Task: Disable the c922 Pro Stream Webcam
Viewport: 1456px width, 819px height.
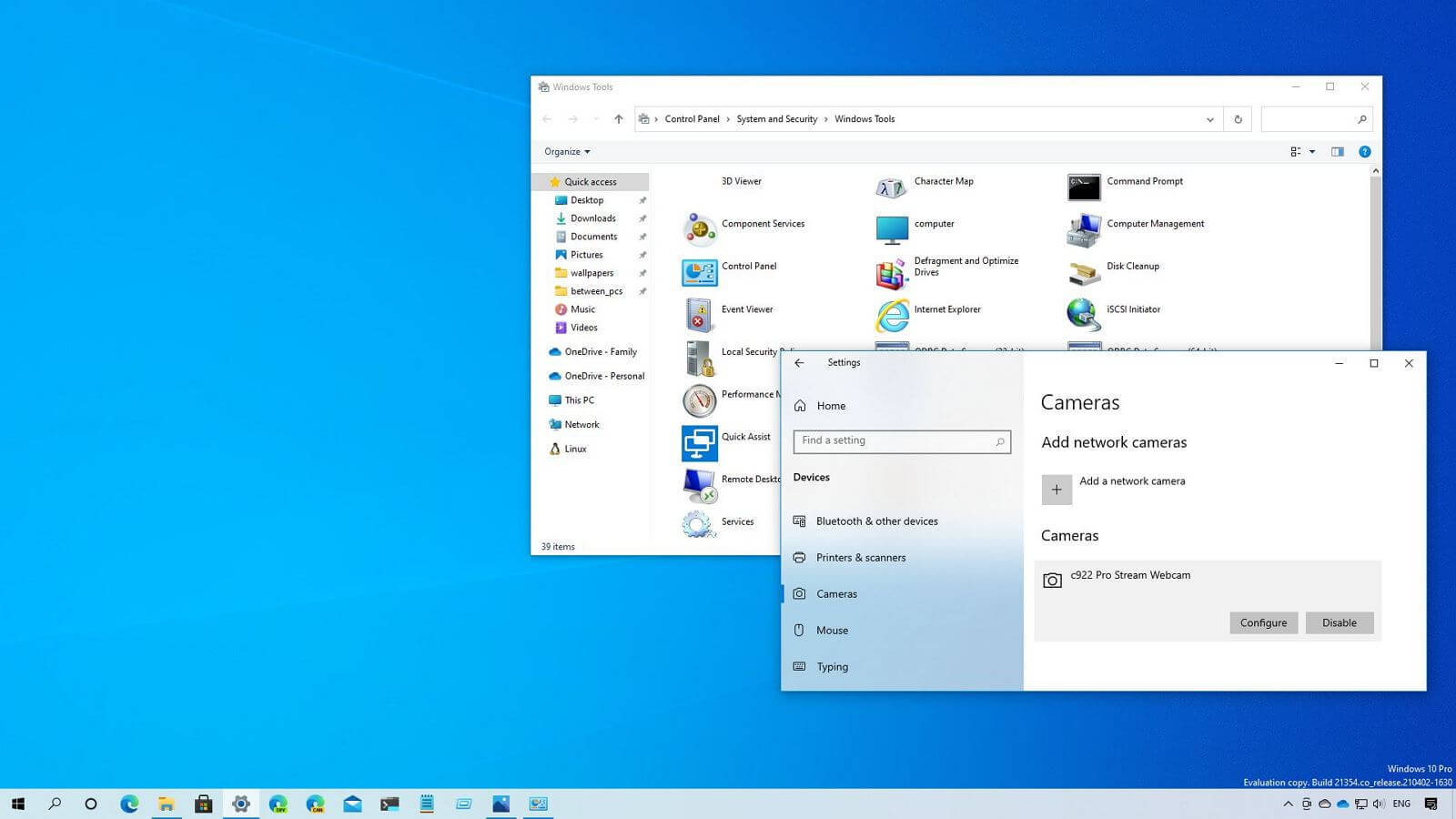Action: tap(1339, 622)
